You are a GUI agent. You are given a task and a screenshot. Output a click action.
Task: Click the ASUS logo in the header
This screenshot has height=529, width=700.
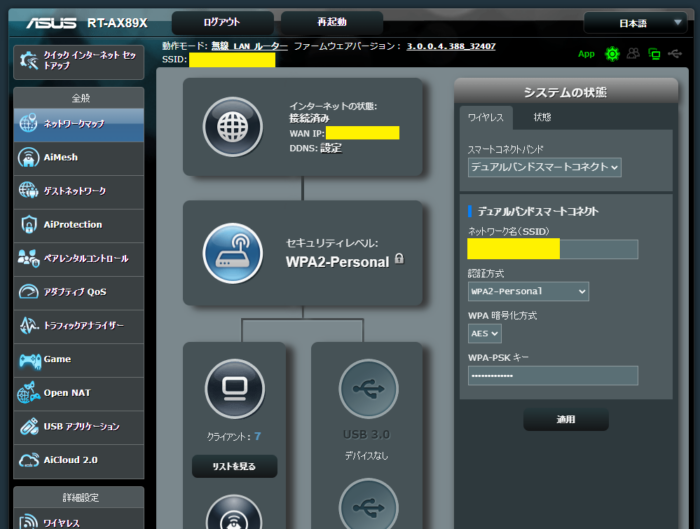(51, 23)
